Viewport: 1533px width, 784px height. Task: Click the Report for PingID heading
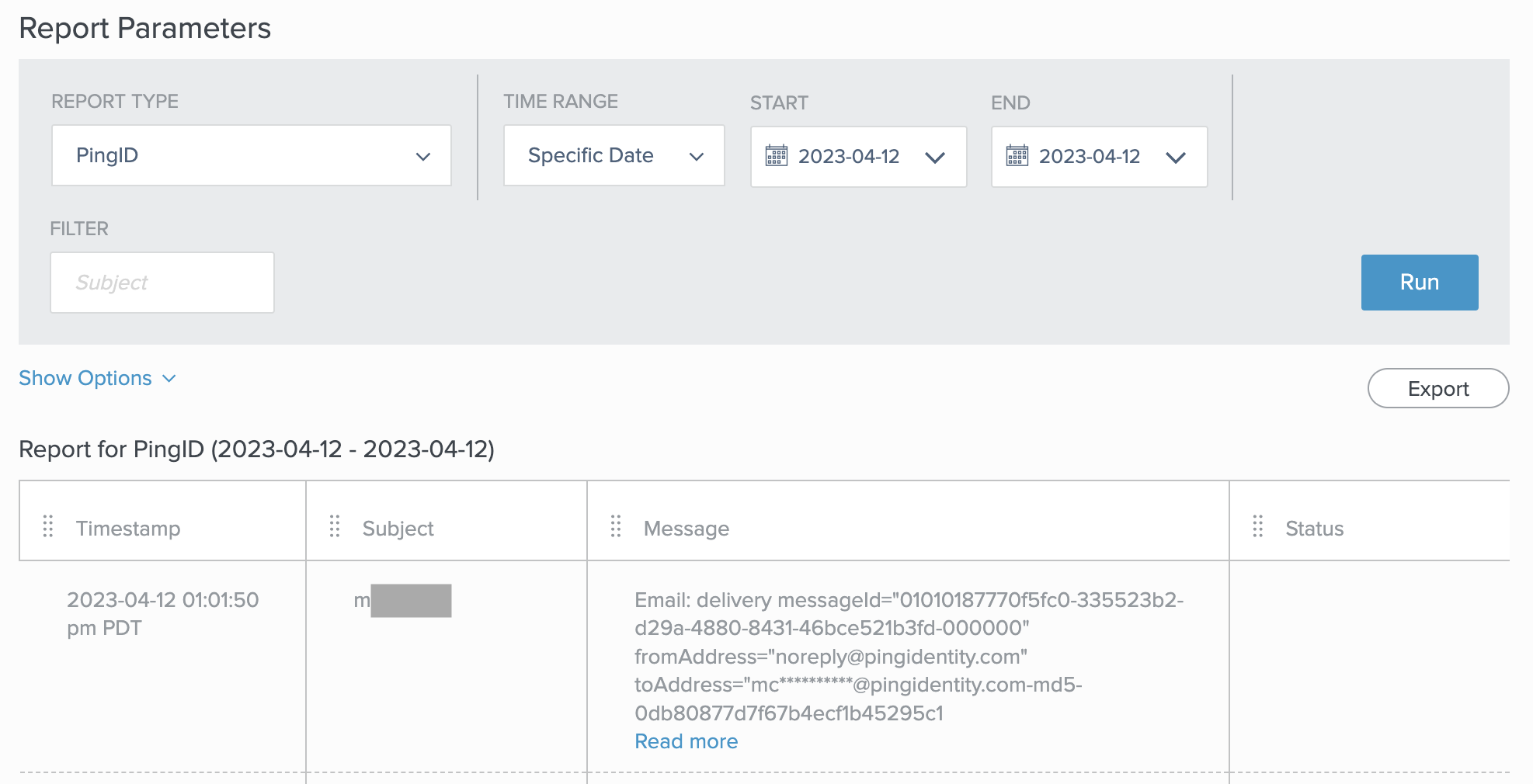(257, 449)
